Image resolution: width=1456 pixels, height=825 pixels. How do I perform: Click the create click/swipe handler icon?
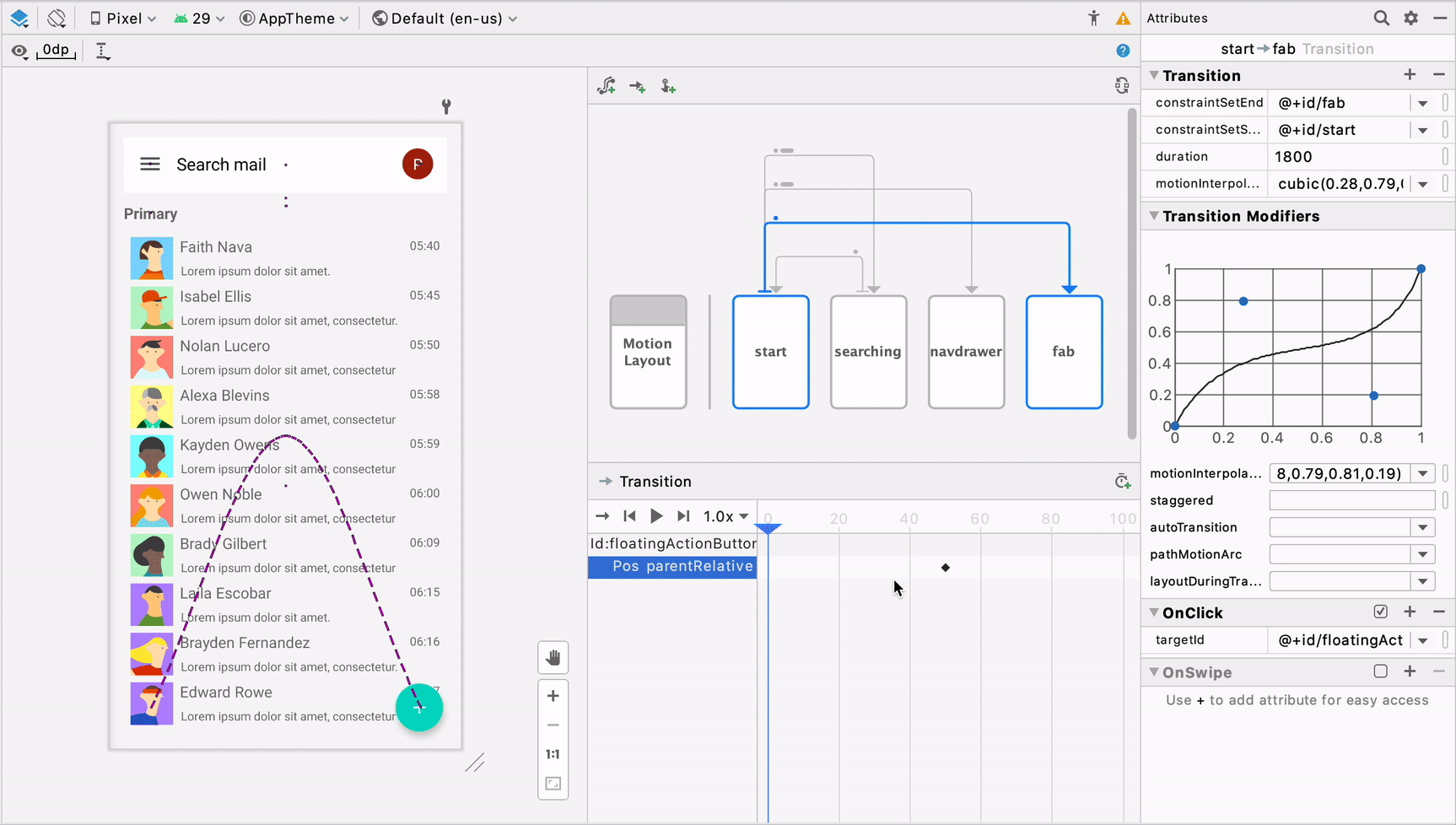[668, 86]
